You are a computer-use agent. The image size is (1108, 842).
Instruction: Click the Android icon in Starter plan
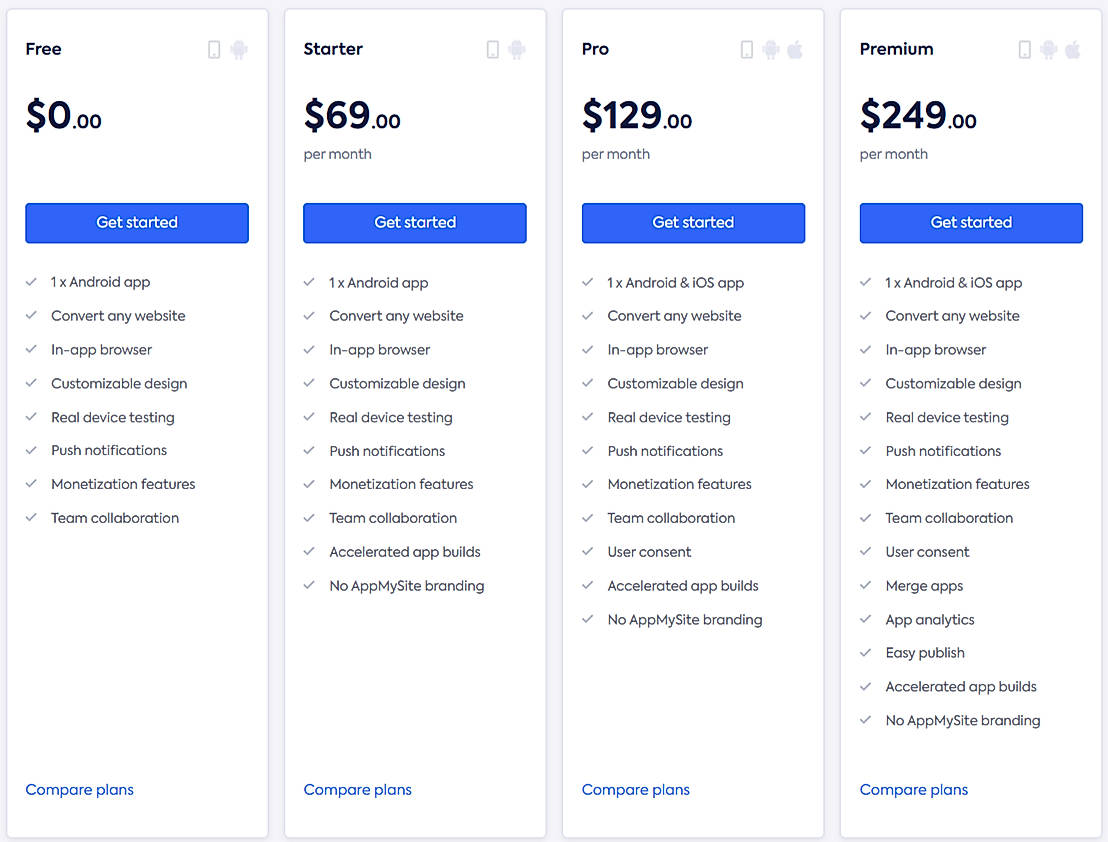pos(517,50)
